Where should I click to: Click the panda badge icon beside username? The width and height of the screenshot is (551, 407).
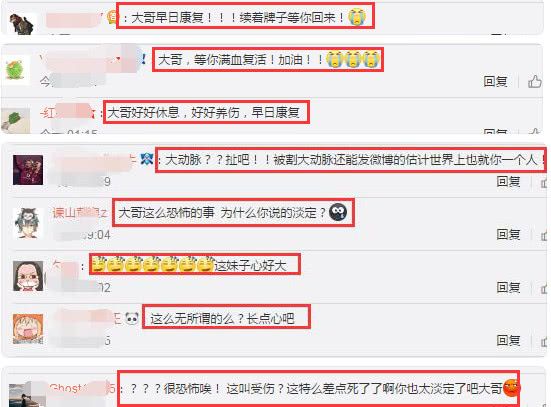coord(132,319)
